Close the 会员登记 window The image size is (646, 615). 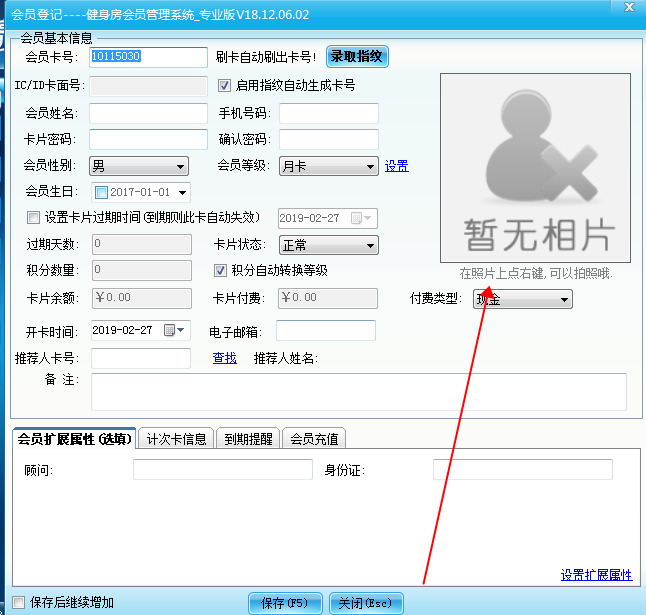pyautogui.click(x=629, y=7)
